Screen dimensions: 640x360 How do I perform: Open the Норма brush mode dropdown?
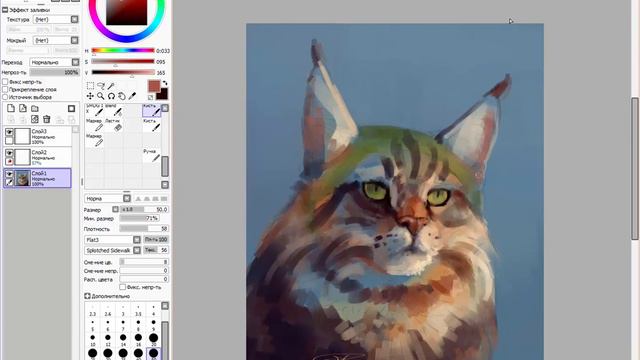(x=108, y=198)
